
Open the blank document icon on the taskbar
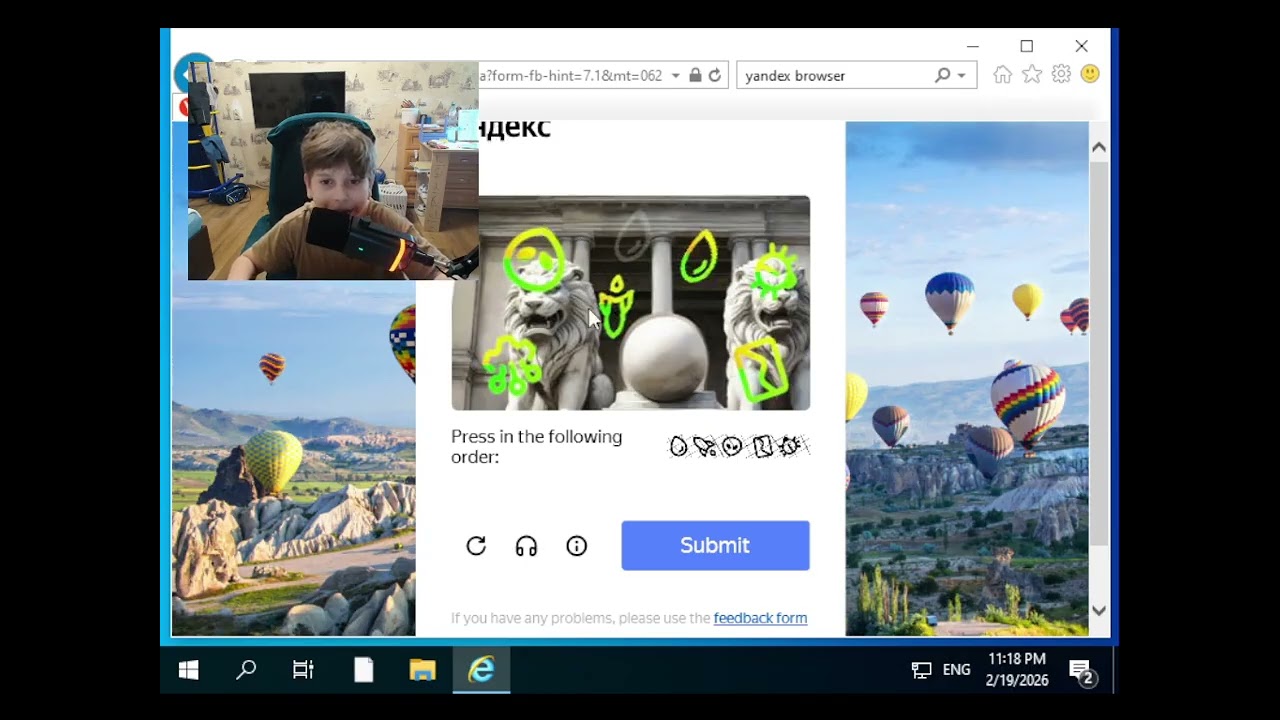363,670
